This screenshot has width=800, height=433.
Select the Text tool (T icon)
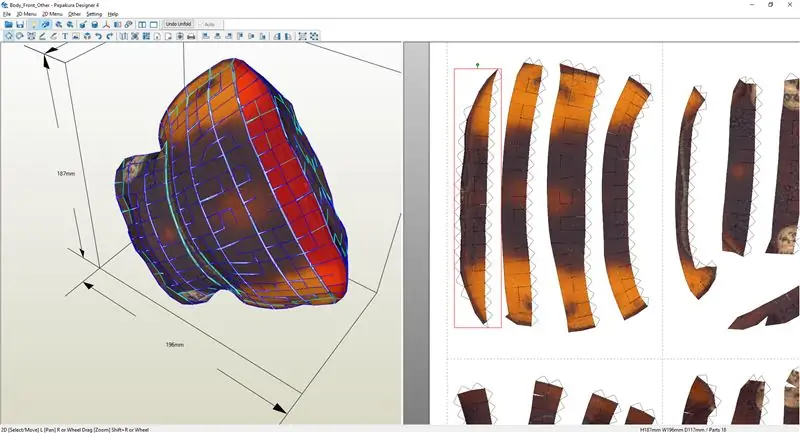tap(65, 36)
